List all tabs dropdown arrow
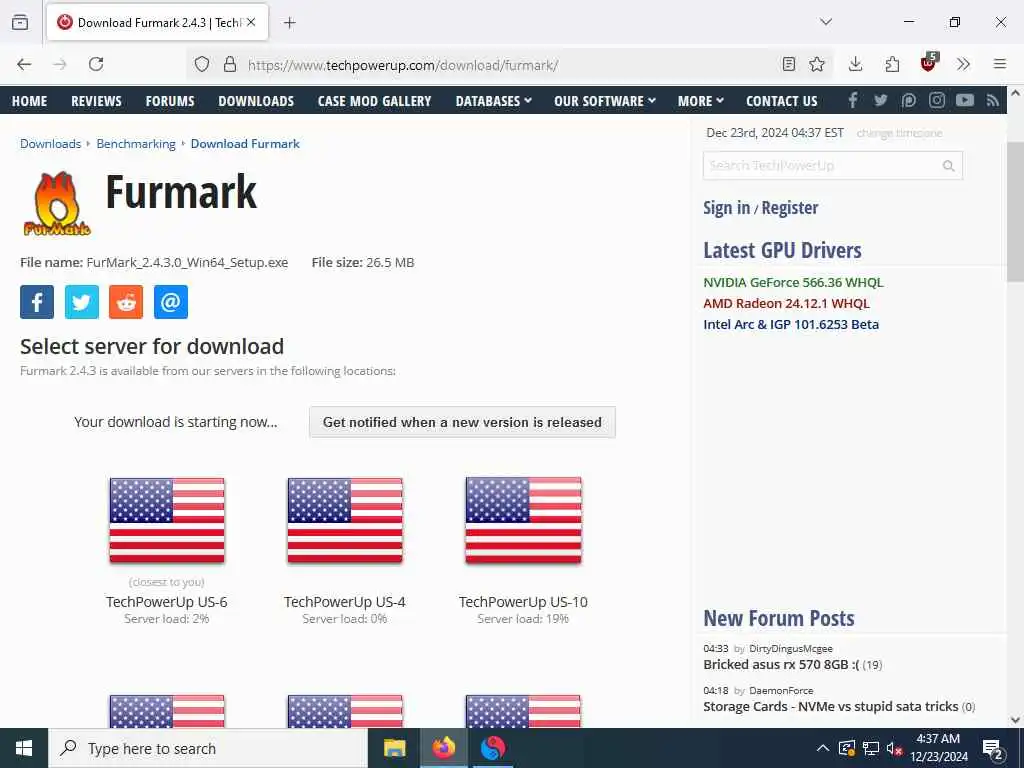This screenshot has height=768, width=1024. (826, 22)
